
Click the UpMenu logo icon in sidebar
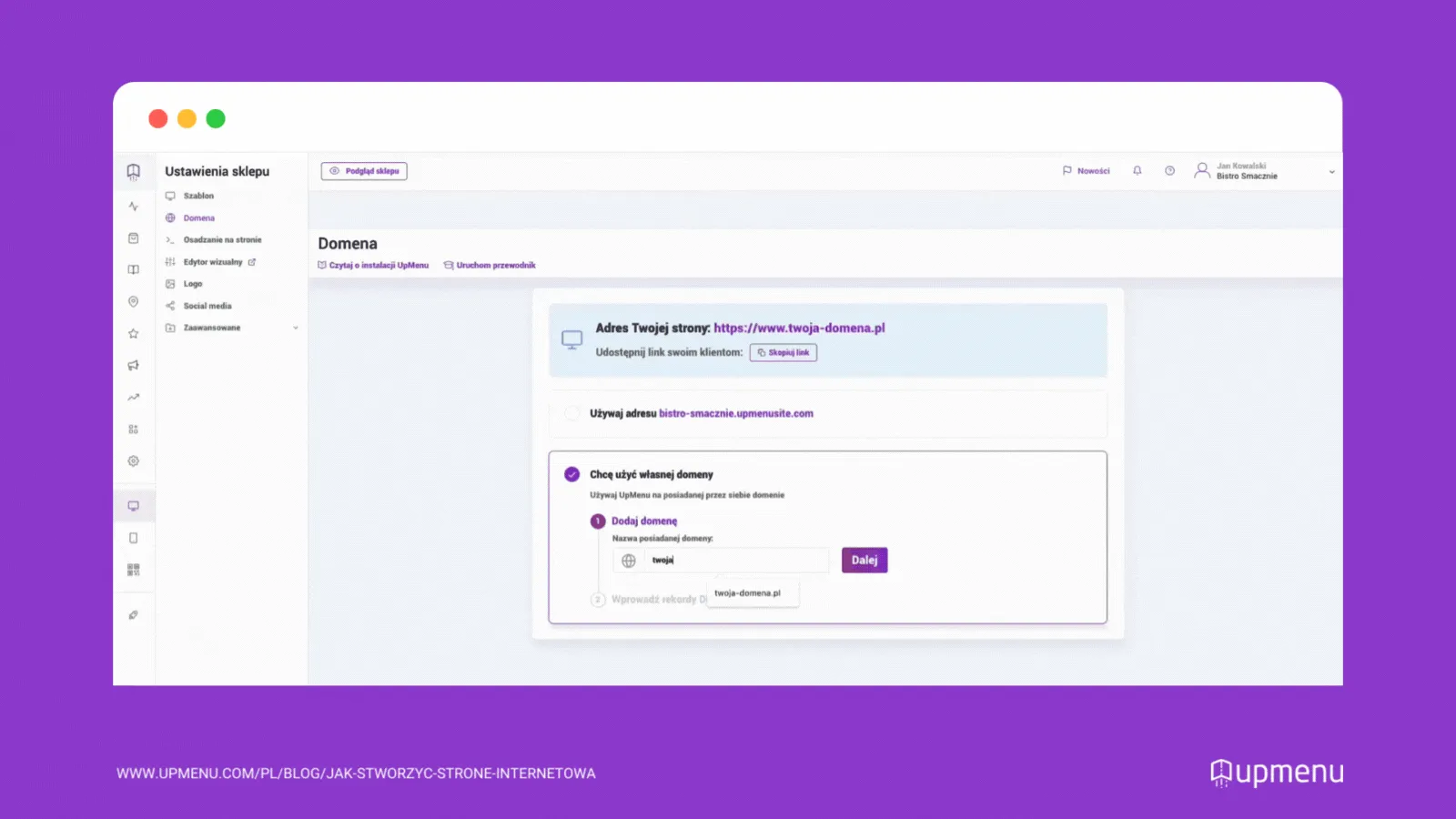click(x=134, y=171)
